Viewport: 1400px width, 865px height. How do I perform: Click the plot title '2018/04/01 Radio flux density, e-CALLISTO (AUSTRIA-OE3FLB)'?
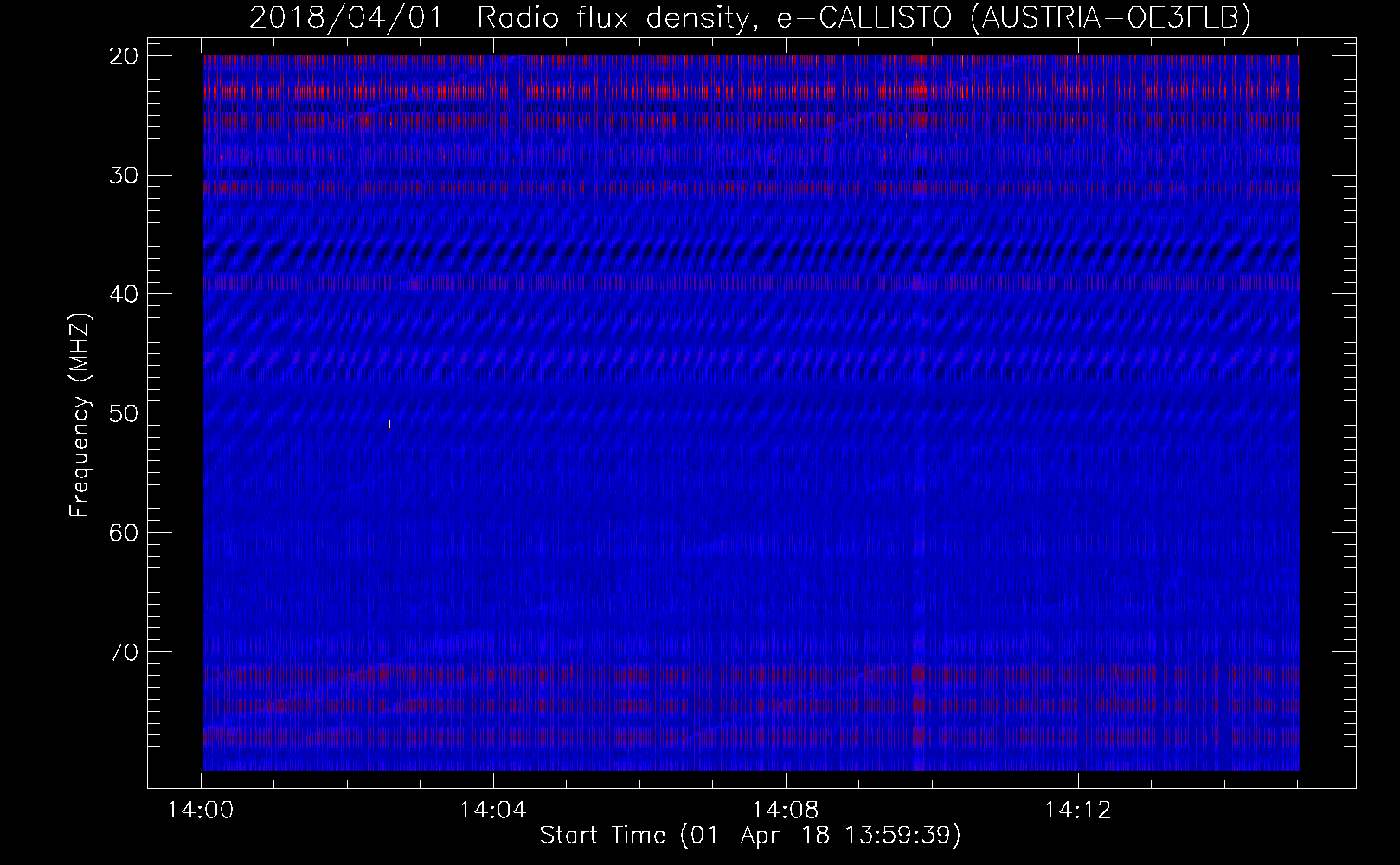click(x=750, y=17)
